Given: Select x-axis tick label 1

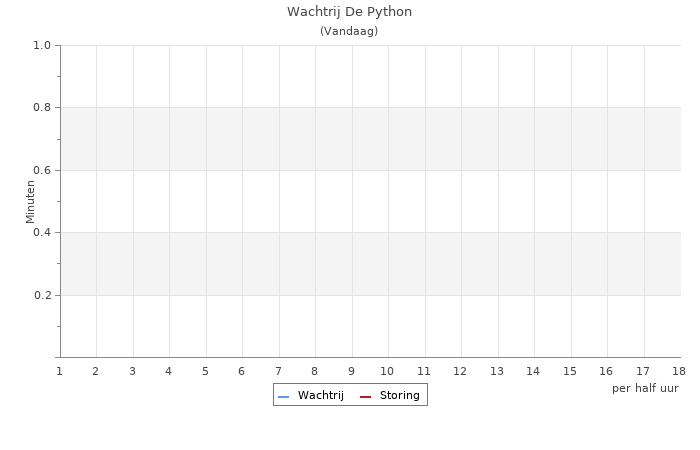Looking at the screenshot, I should coord(60,372).
